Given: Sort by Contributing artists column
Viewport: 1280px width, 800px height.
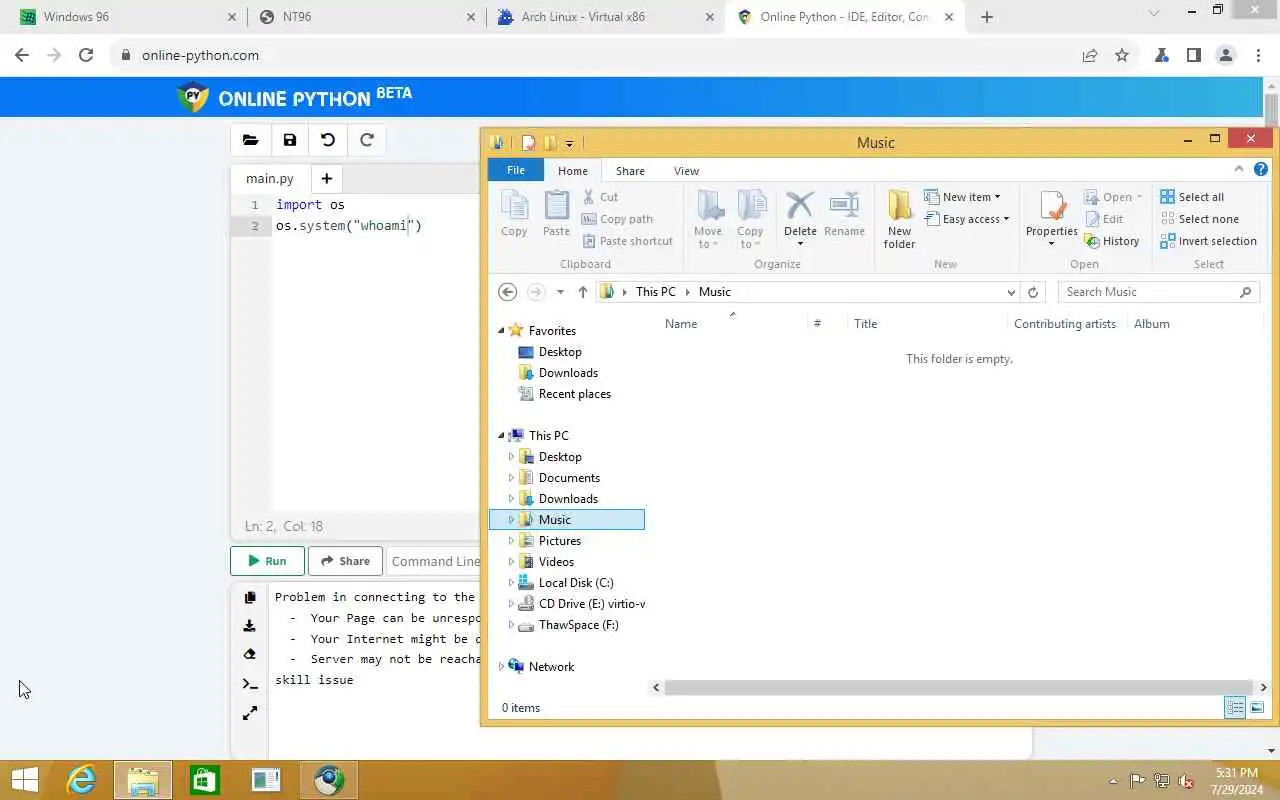Looking at the screenshot, I should click(x=1065, y=324).
